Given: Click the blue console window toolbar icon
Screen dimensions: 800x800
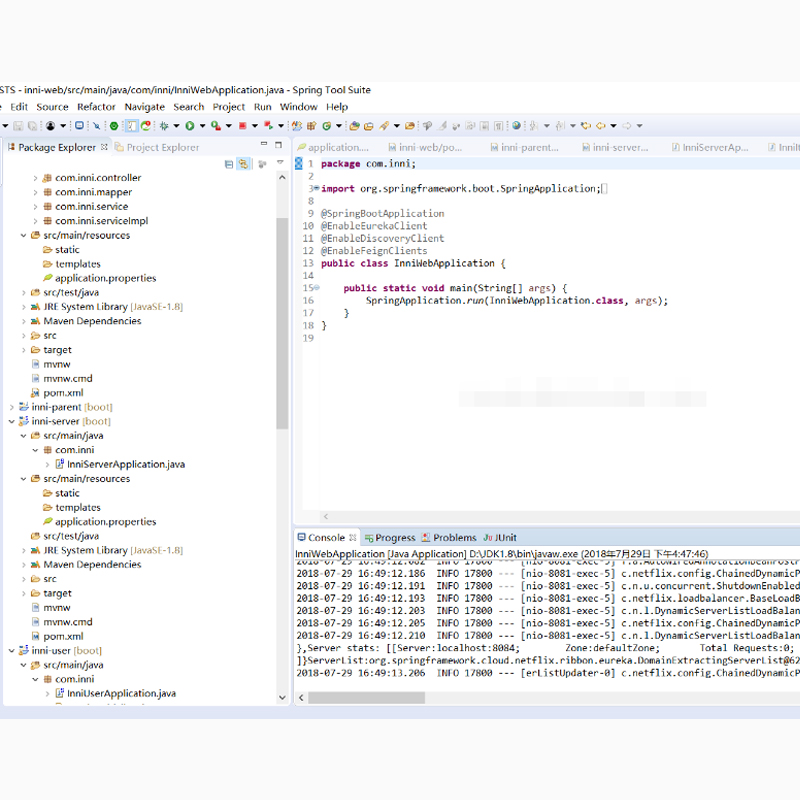Looking at the screenshot, I should point(79,126).
